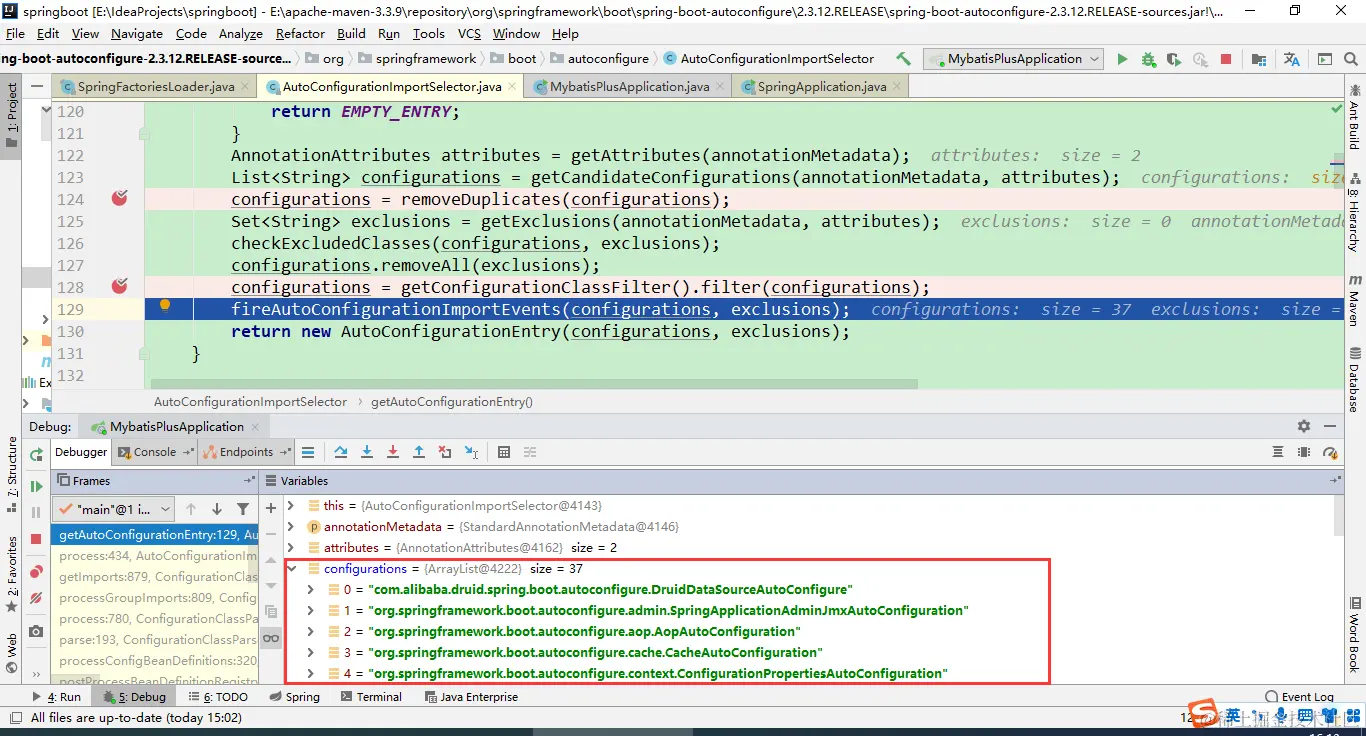This screenshot has width=1366, height=736.
Task: Click getAutoConfigurationEntry() in the editor breadcrumb
Action: (x=452, y=402)
